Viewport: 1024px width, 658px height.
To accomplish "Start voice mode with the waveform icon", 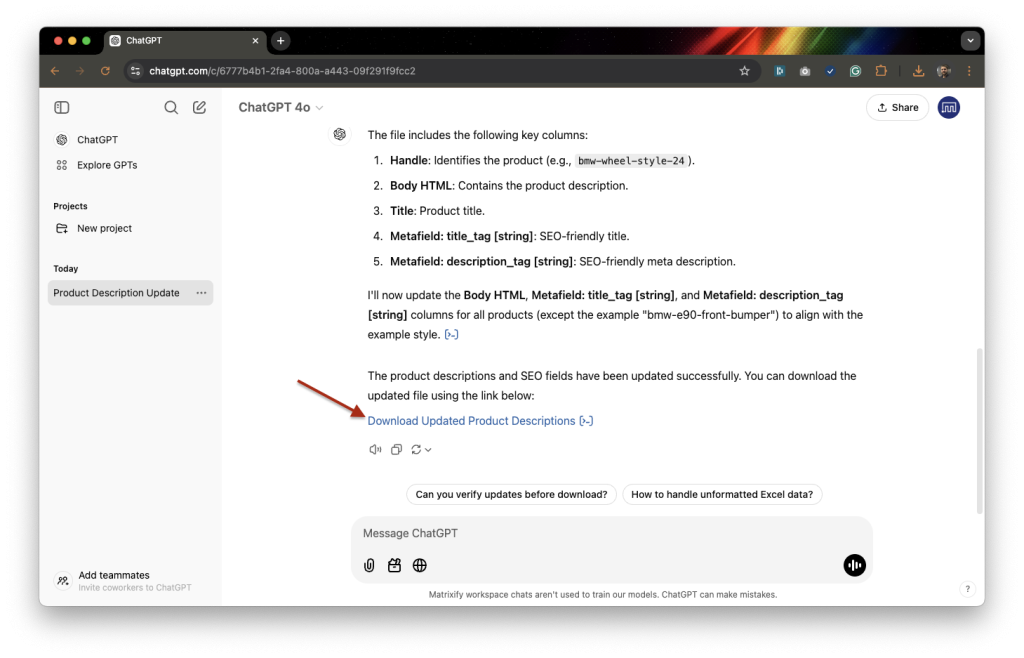I will tap(854, 565).
